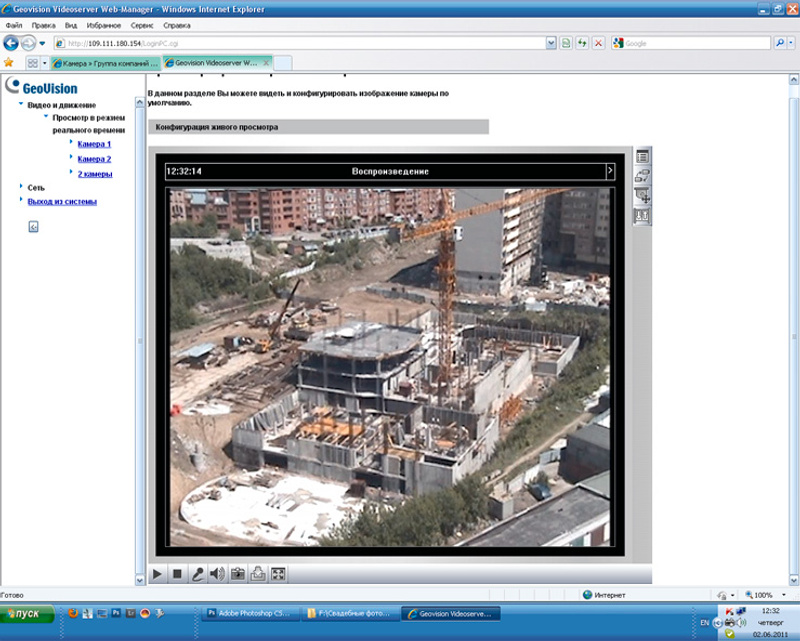Screen dimensions: 800x641
Task: Switch to the Камера » Группа компаний tab
Action: pos(105,63)
